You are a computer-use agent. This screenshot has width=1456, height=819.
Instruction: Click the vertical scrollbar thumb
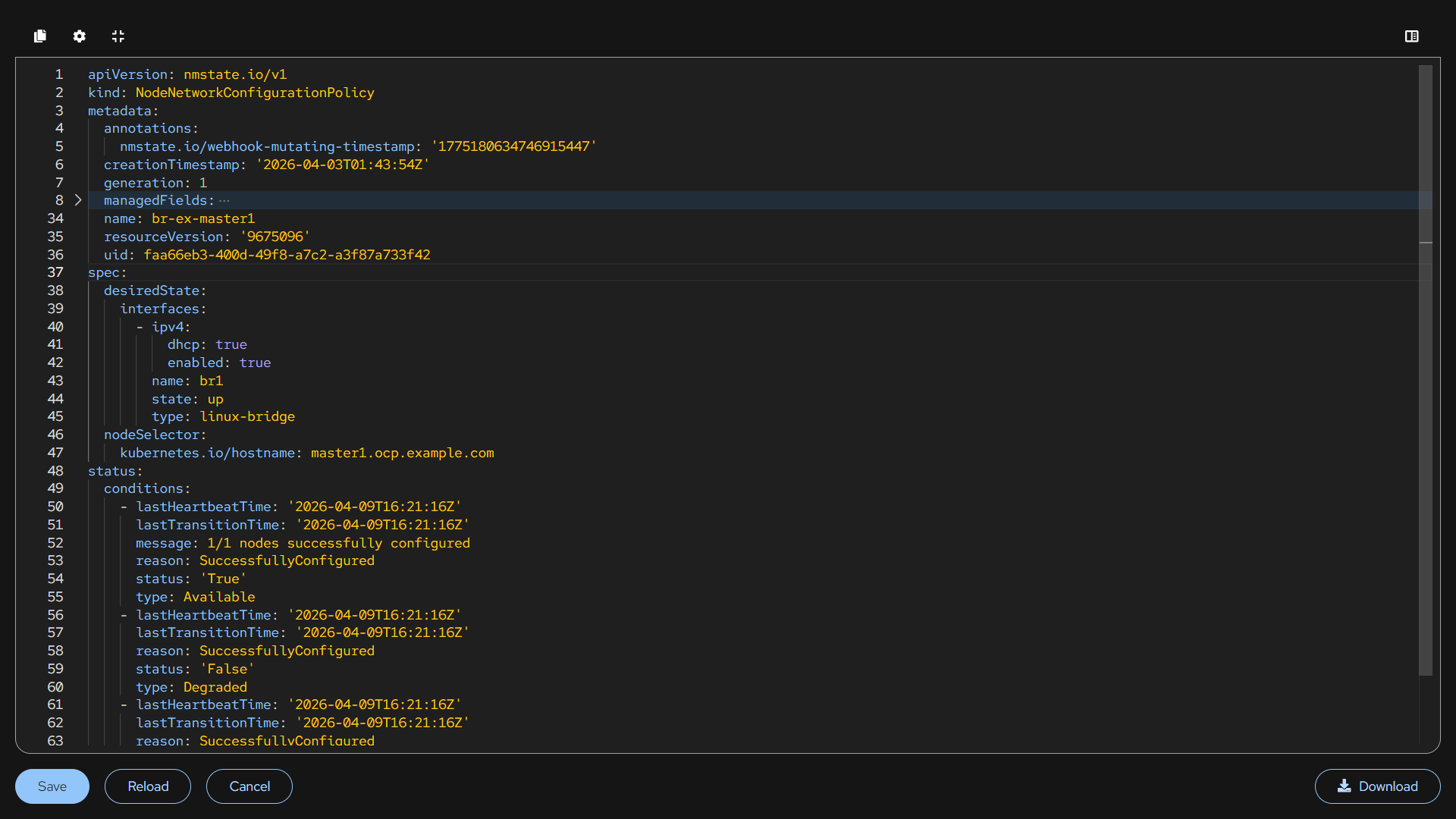[1426, 370]
